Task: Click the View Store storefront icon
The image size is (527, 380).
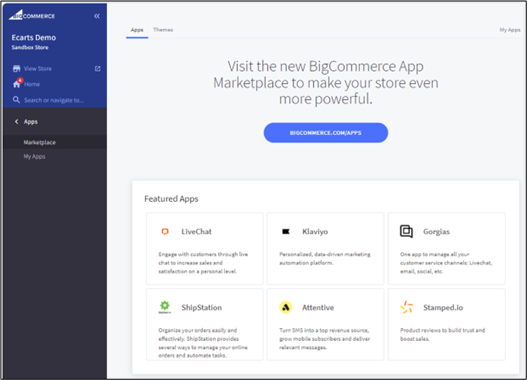Action: tap(16, 69)
